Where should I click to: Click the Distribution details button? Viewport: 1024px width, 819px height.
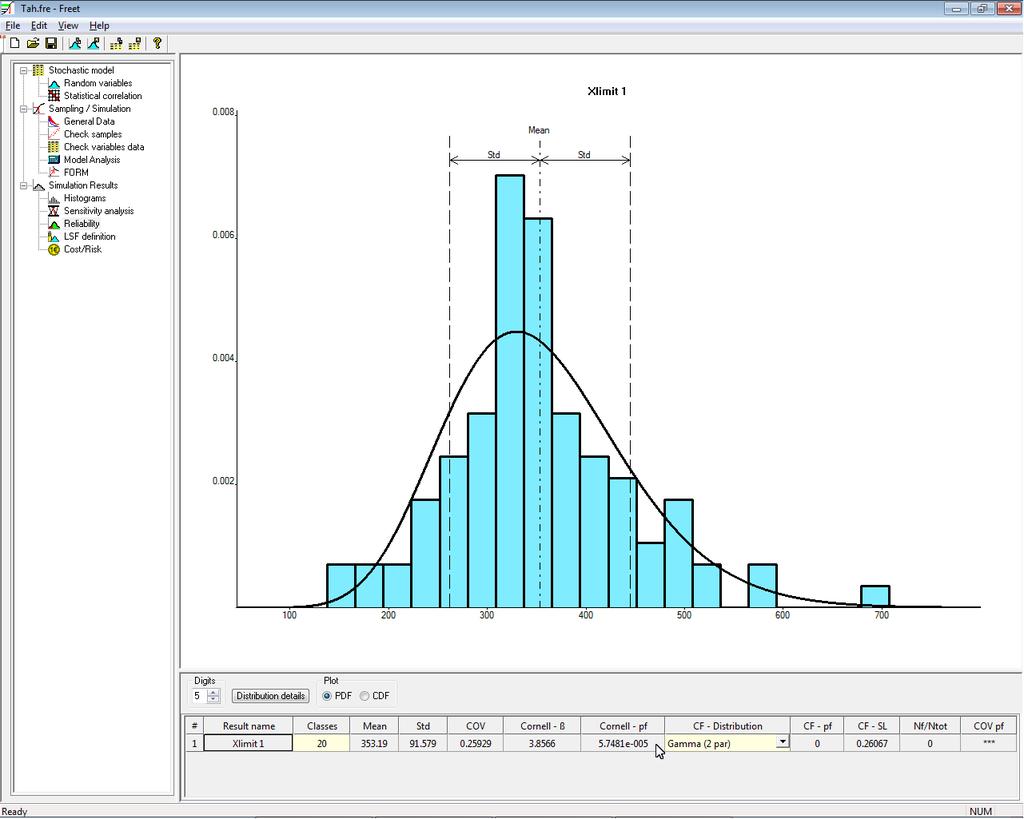[270, 696]
